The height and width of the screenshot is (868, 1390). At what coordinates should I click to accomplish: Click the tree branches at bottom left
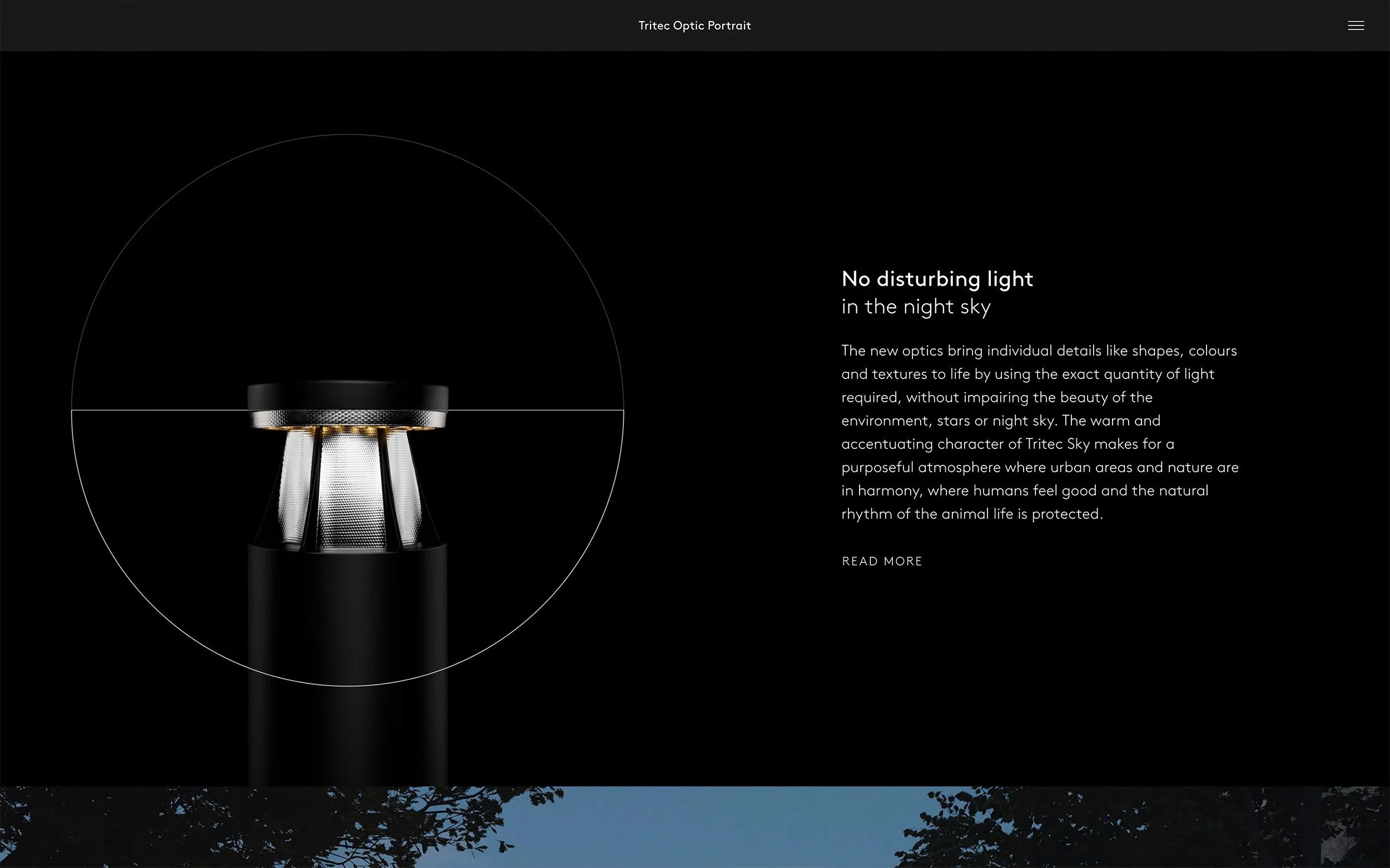172,827
